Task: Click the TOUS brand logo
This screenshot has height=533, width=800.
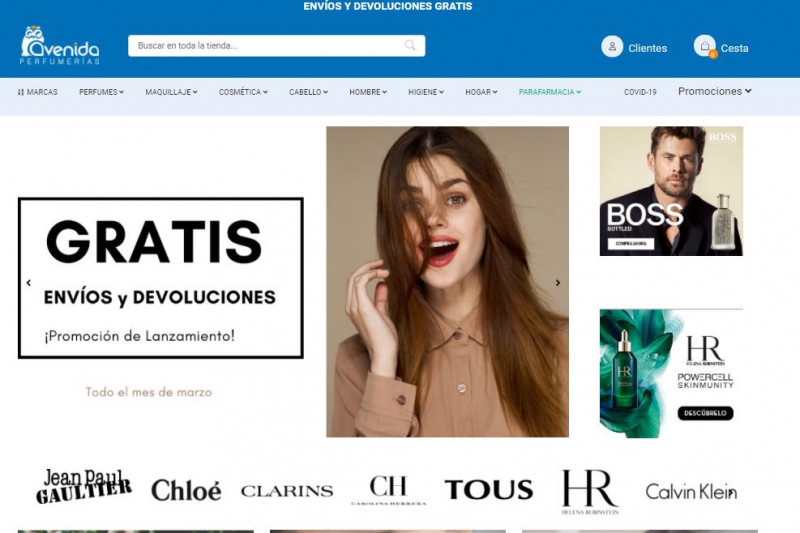Action: click(x=489, y=490)
